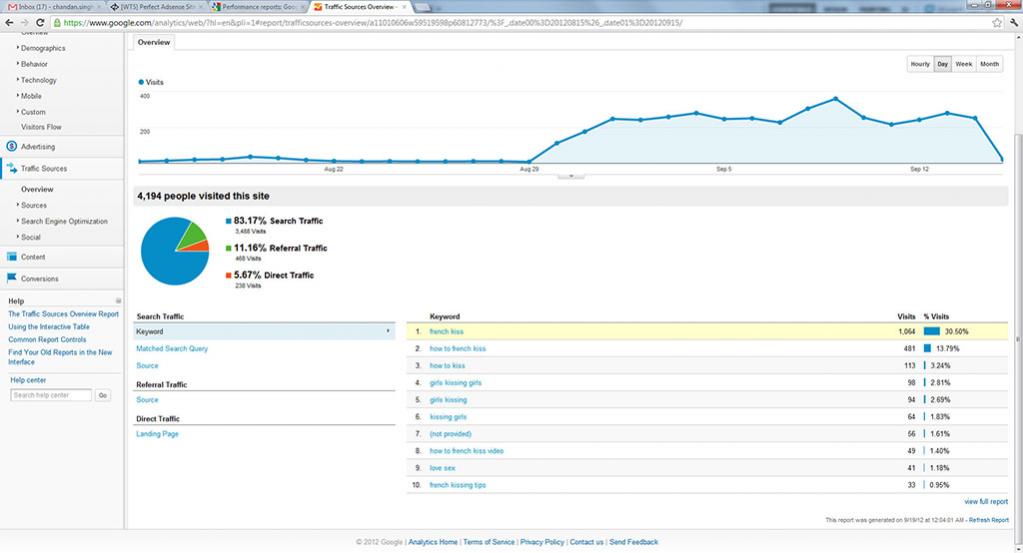Click the browser address bar URL
1023x553 pixels.
[x=373, y=23]
